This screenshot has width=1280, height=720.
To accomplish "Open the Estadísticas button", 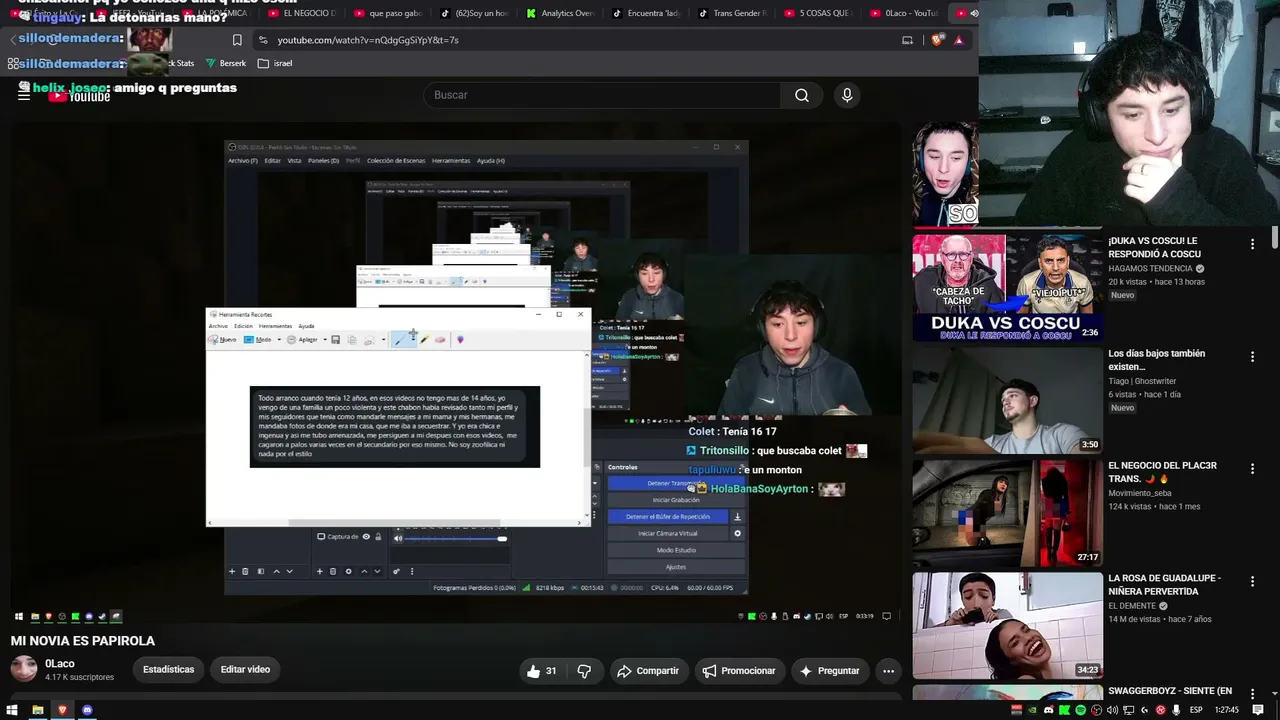I will point(168,670).
